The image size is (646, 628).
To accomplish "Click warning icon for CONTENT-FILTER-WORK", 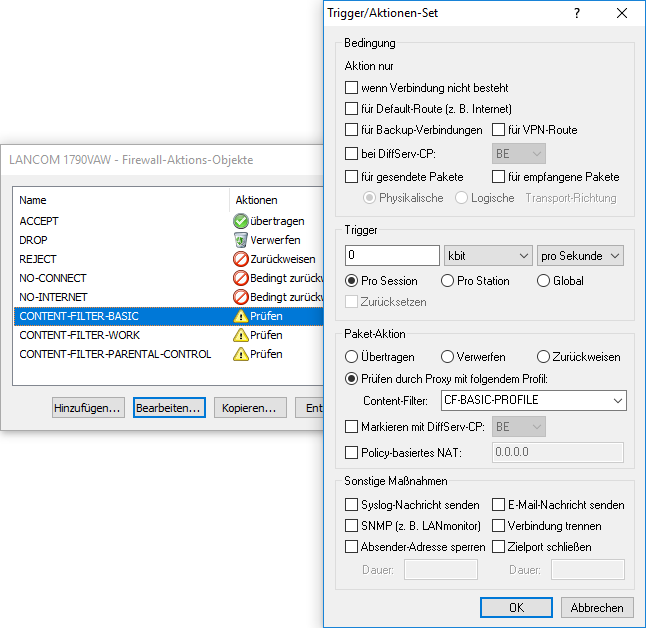I will (x=240, y=335).
